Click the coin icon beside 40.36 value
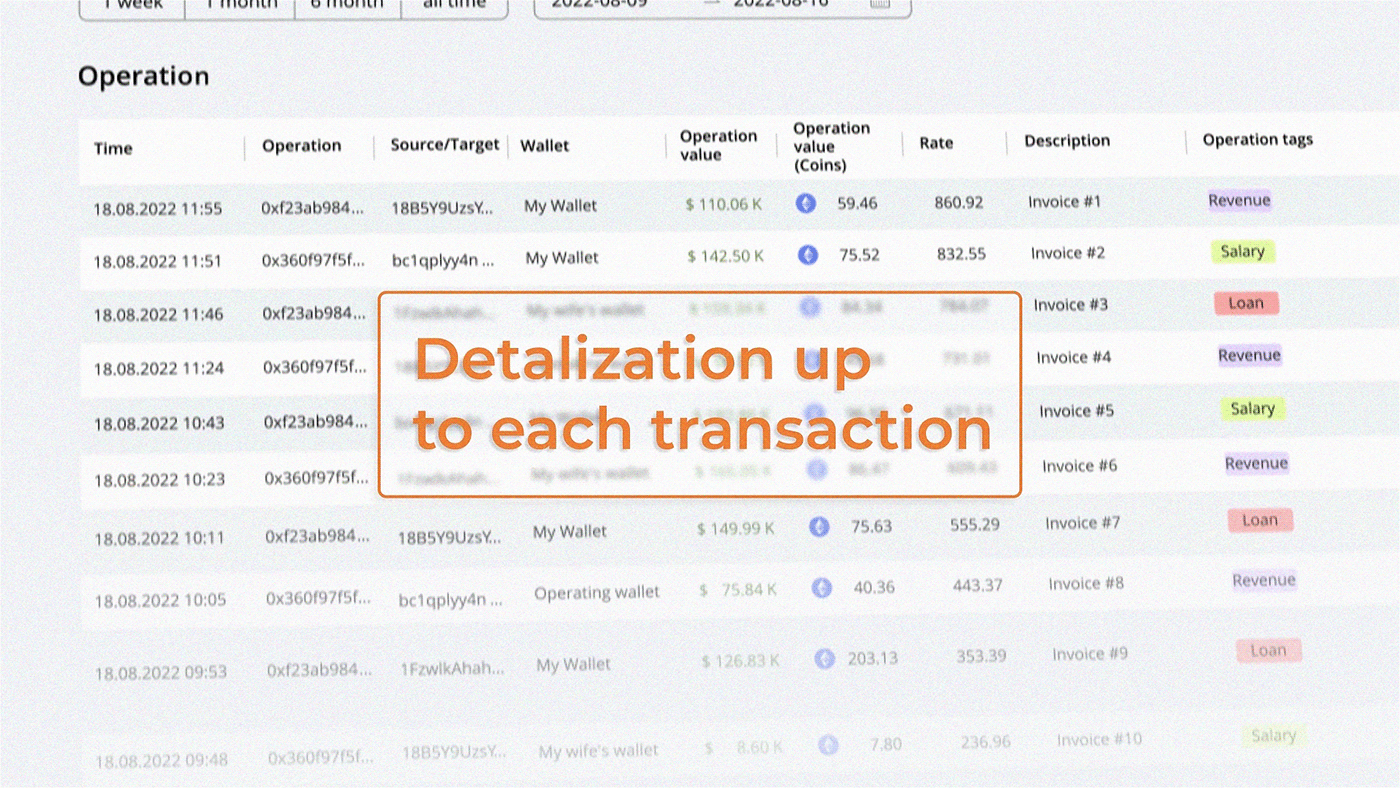Screen dimensions: 1400x788 (822, 587)
